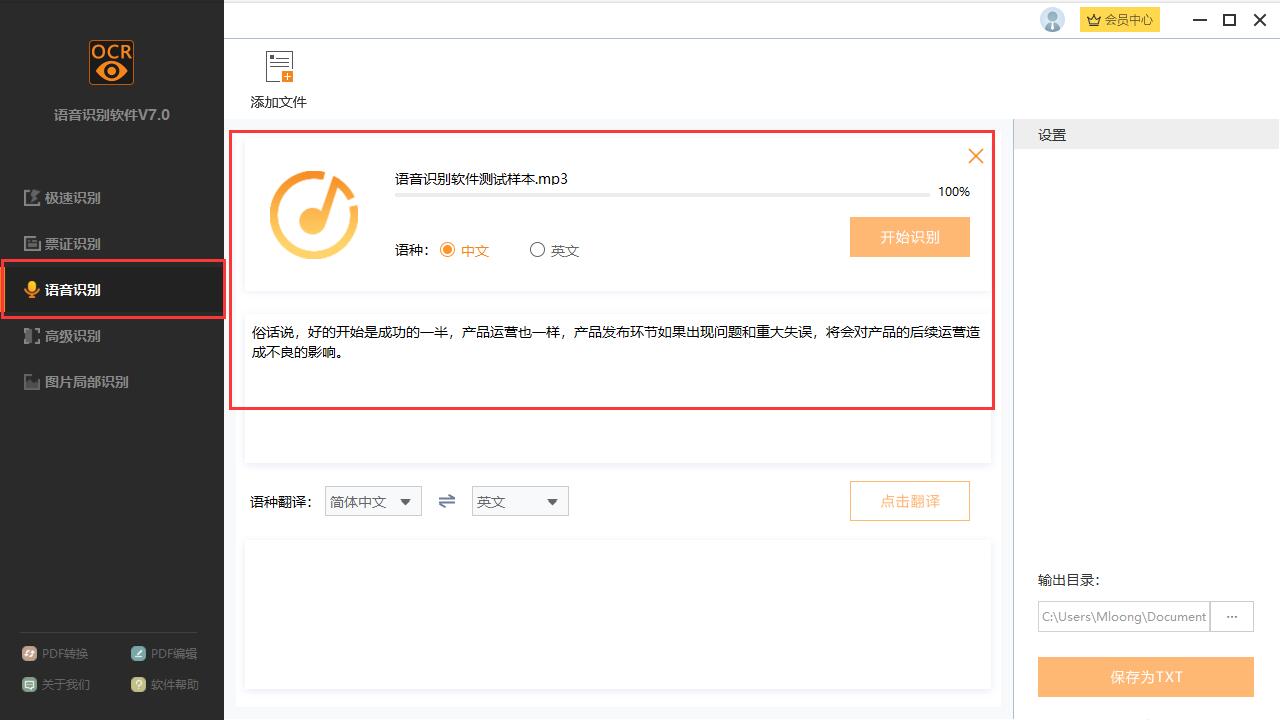Open 软件帮助 software help
This screenshot has width=1280, height=720.
pos(163,684)
